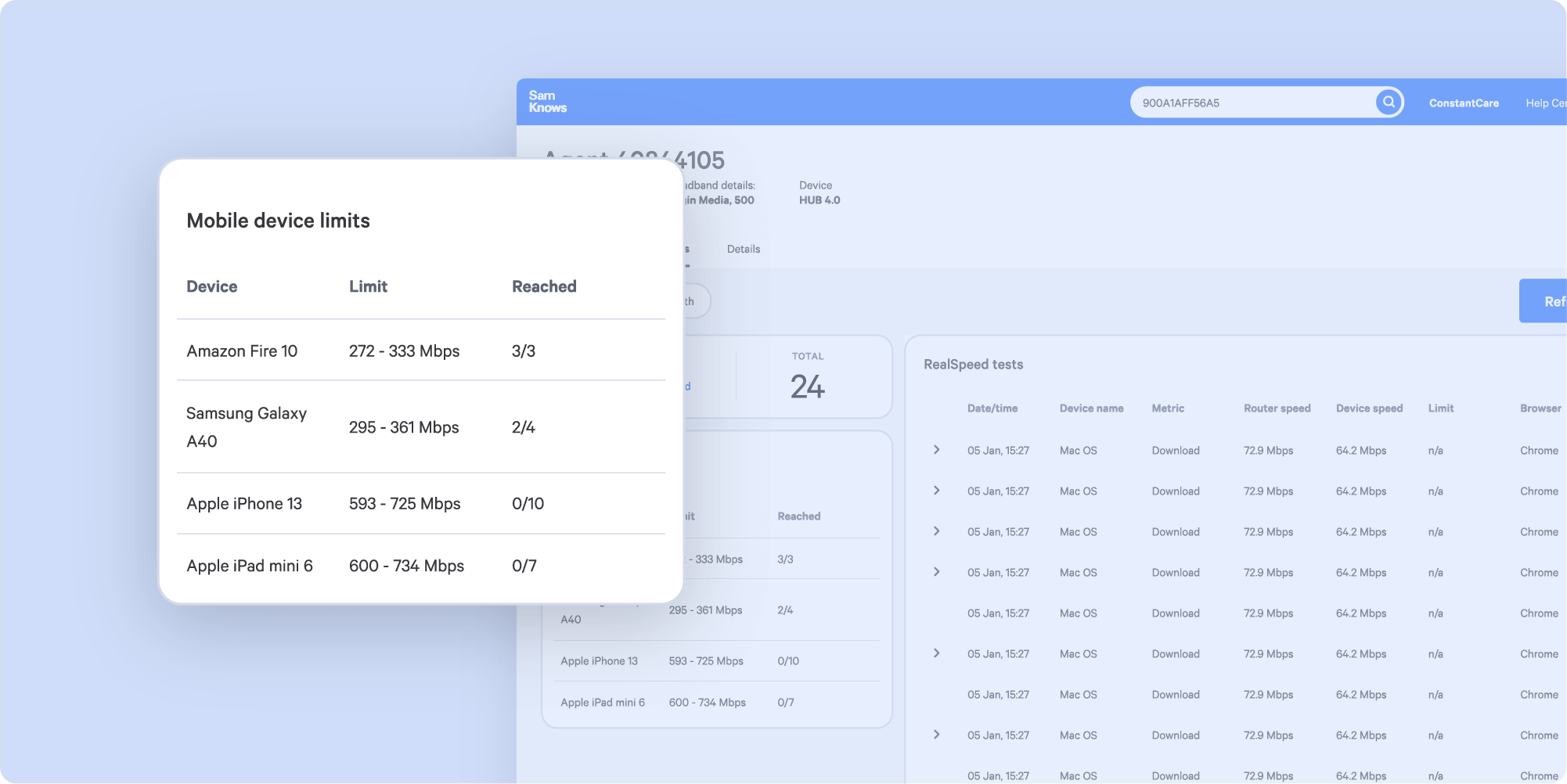This screenshot has width=1567, height=784.
Task: Click the Date/time column header
Action: (992, 408)
